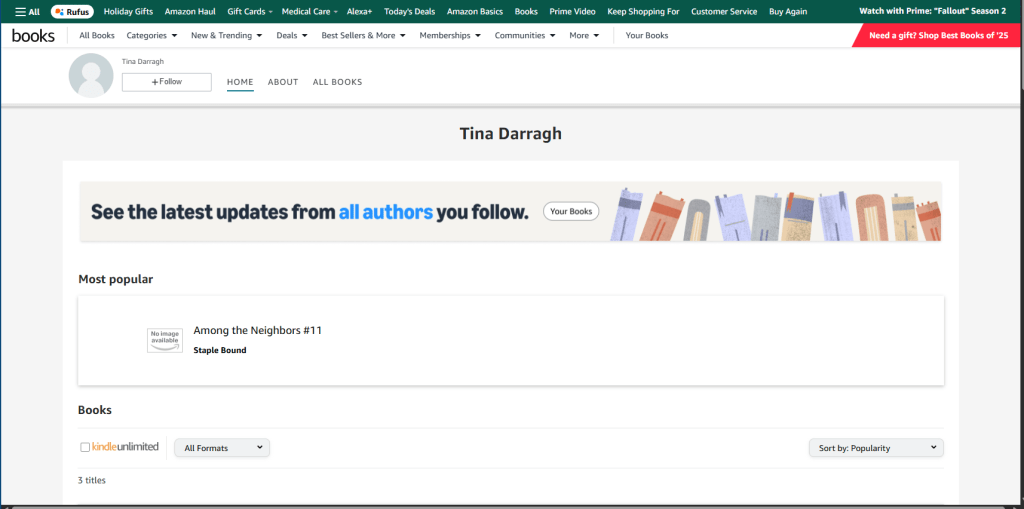Click the author profile avatar
Viewport: 1024px width, 509px height.
(90, 76)
